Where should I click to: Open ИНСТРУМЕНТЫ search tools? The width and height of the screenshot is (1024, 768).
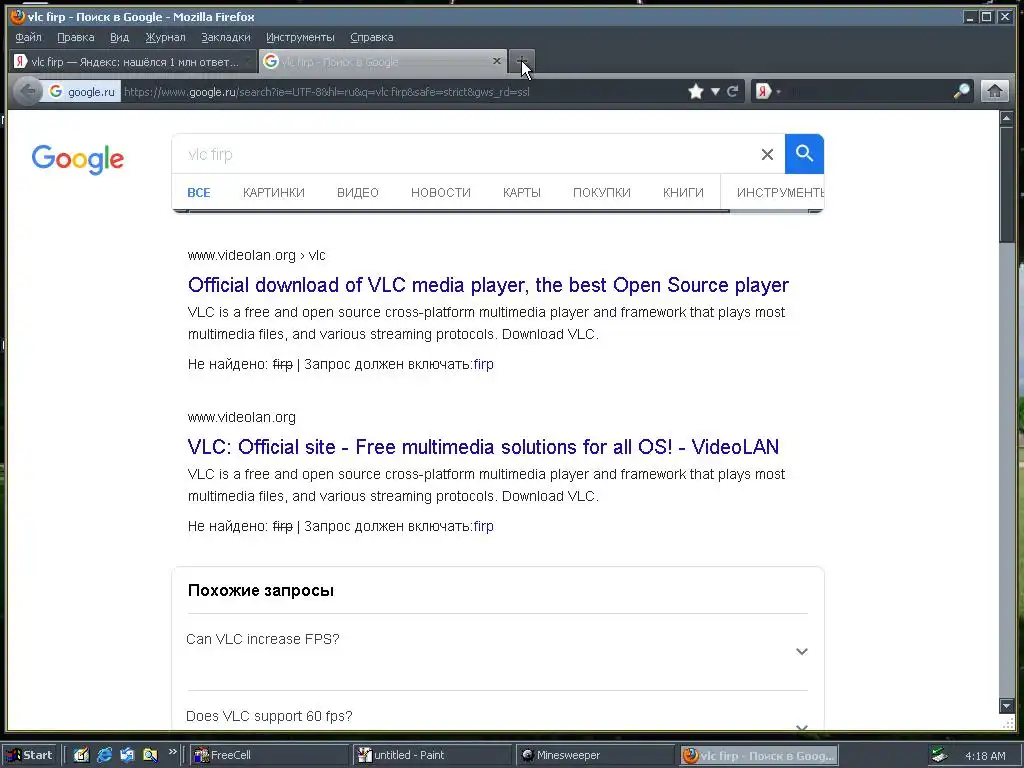[780, 193]
